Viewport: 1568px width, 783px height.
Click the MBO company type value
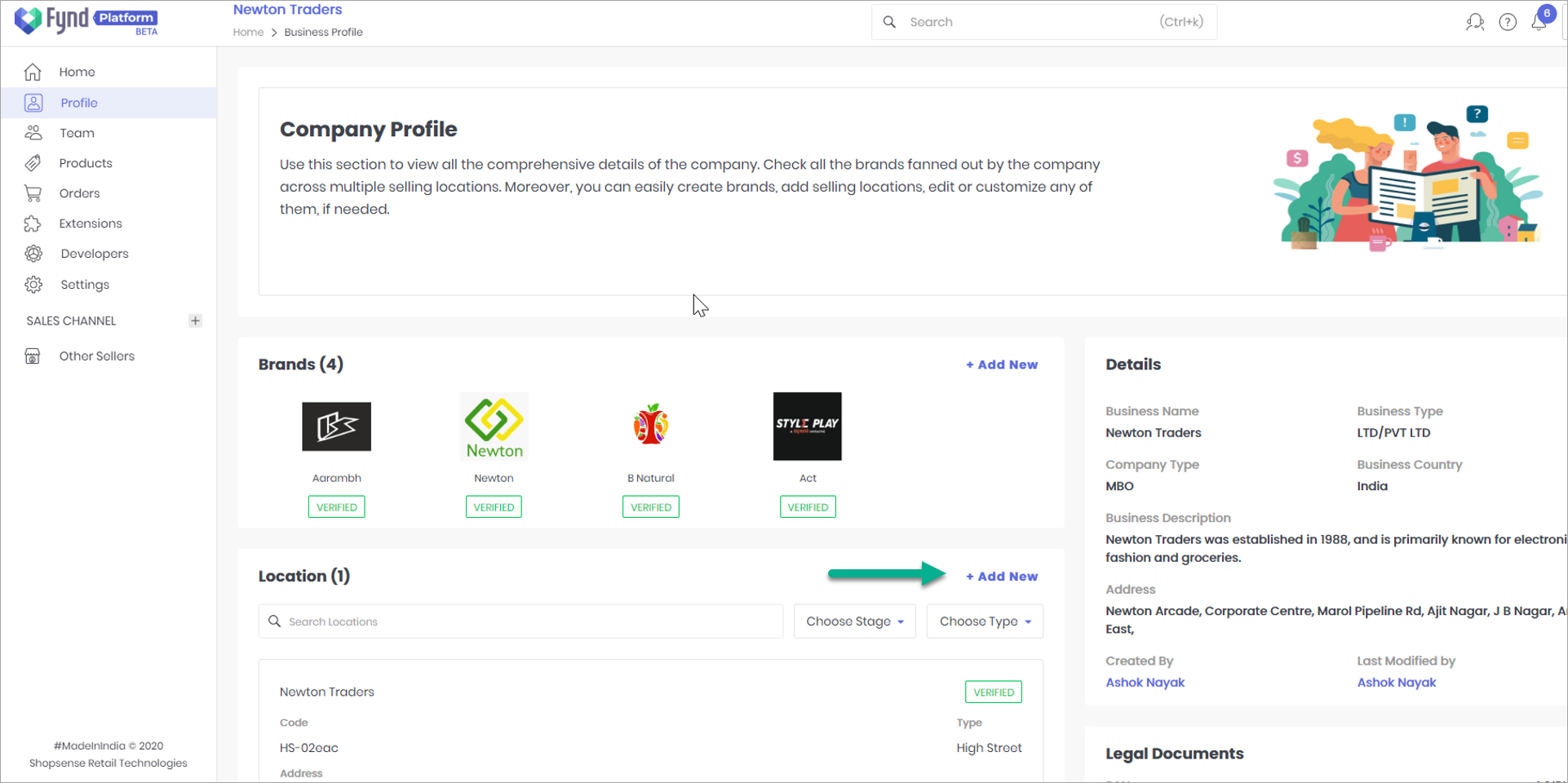coord(1119,486)
